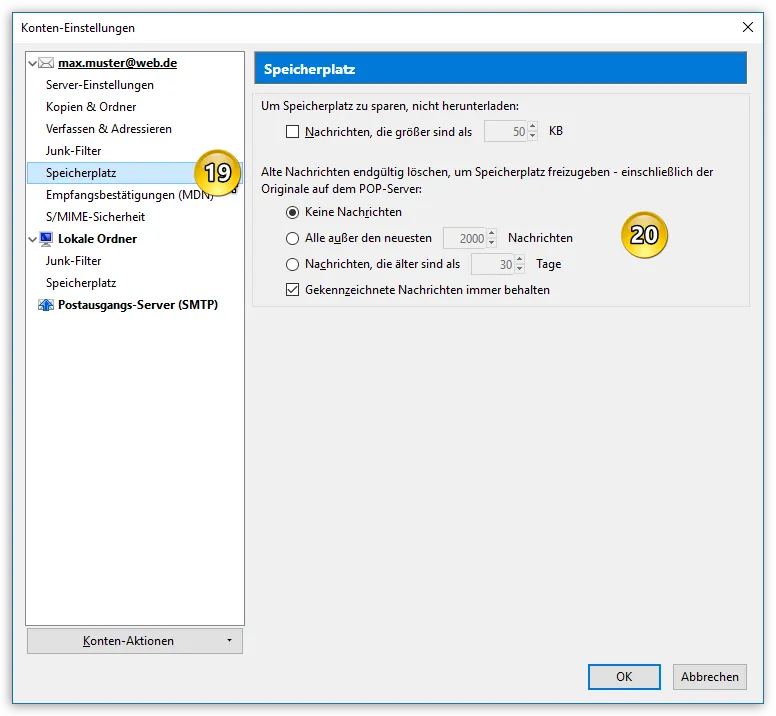
Task: Open Verfassen & Adressieren settings
Action: click(x=109, y=129)
